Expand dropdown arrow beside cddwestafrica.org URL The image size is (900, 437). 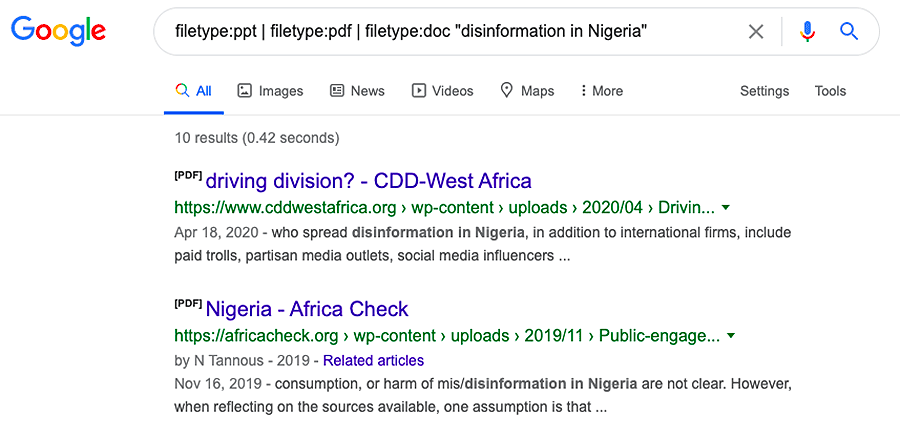coord(726,207)
